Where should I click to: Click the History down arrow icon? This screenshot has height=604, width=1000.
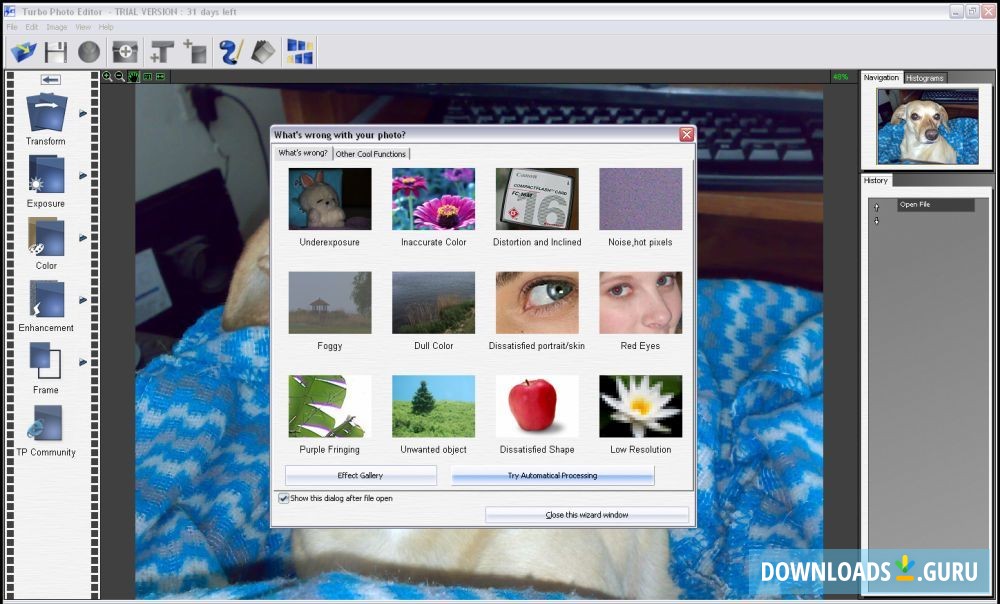click(876, 221)
